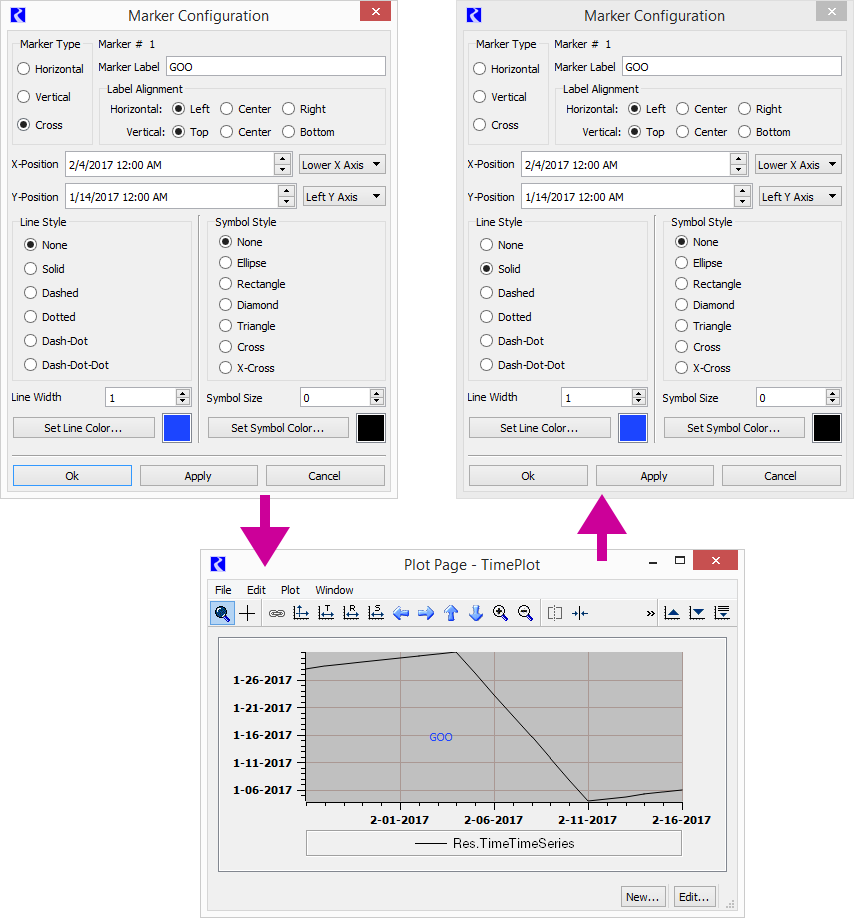
Task: Expand the toolbar overflow chevron
Action: 650,614
